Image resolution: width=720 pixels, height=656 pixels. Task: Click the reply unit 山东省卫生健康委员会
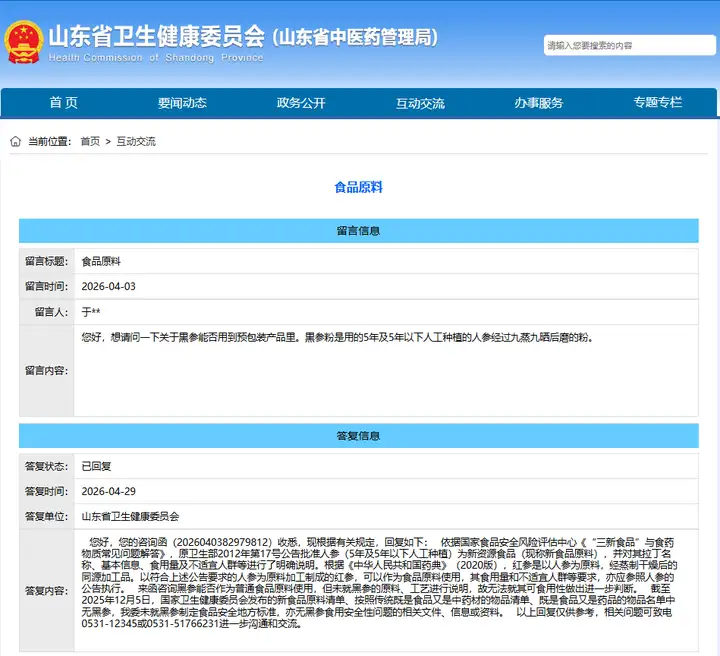click(x=130, y=516)
